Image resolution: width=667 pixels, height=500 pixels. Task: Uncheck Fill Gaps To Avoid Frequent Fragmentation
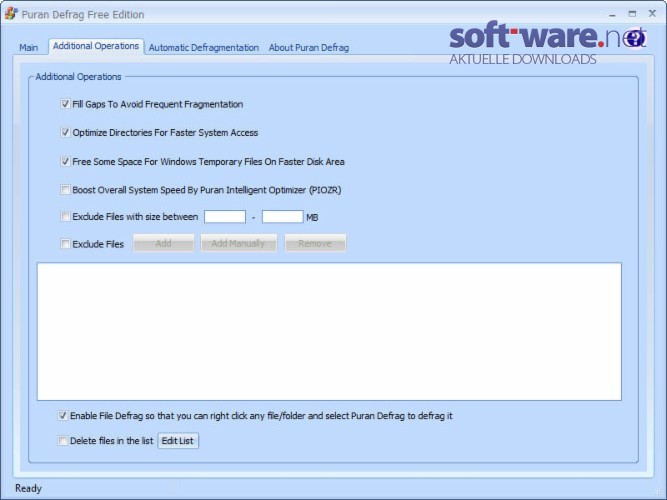coord(65,104)
